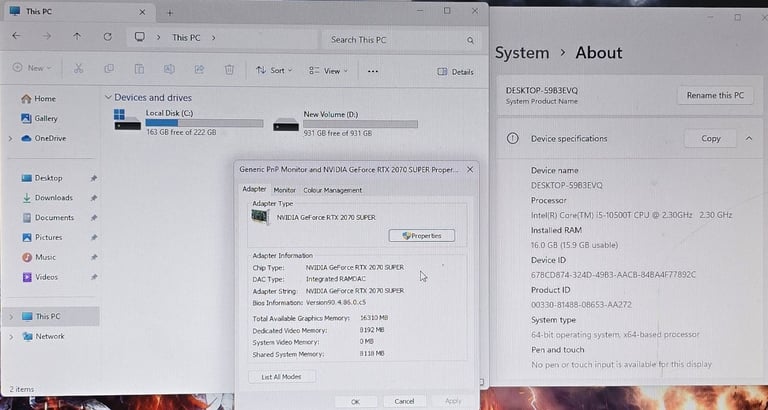
Task: Click System in the Settings breadcrumb
Action: 522,53
